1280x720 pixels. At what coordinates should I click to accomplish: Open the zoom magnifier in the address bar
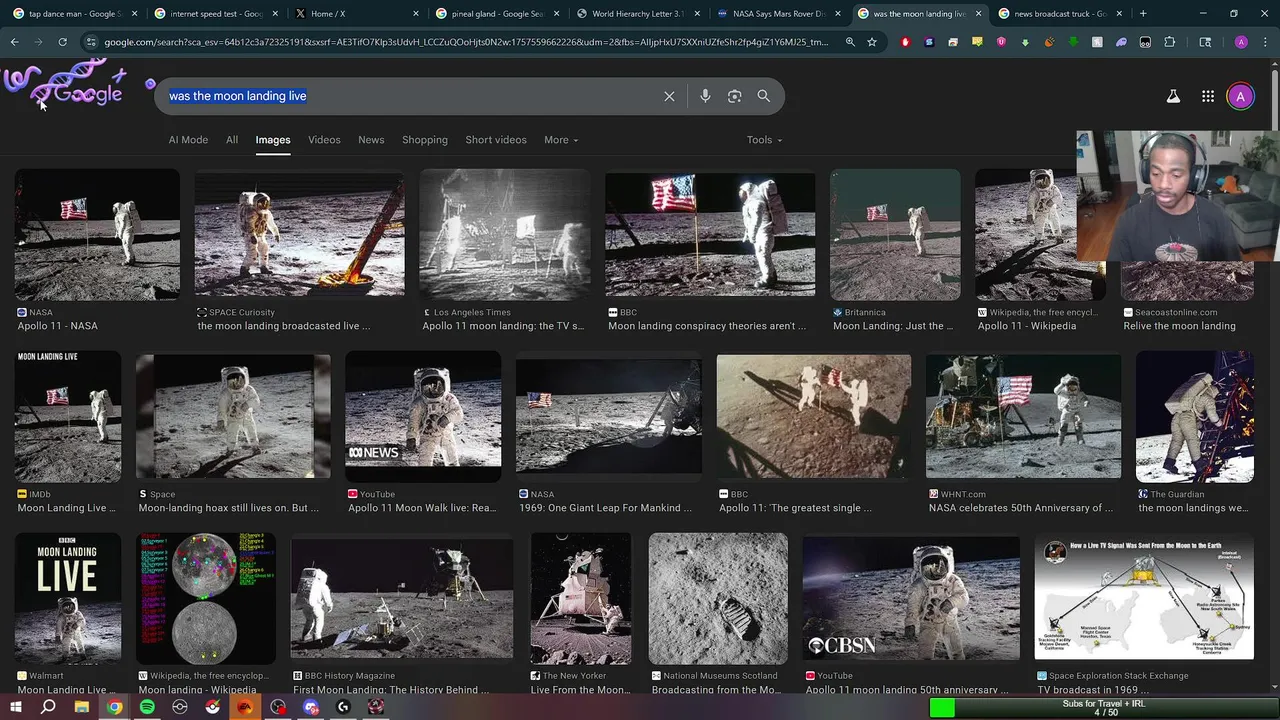(x=850, y=42)
